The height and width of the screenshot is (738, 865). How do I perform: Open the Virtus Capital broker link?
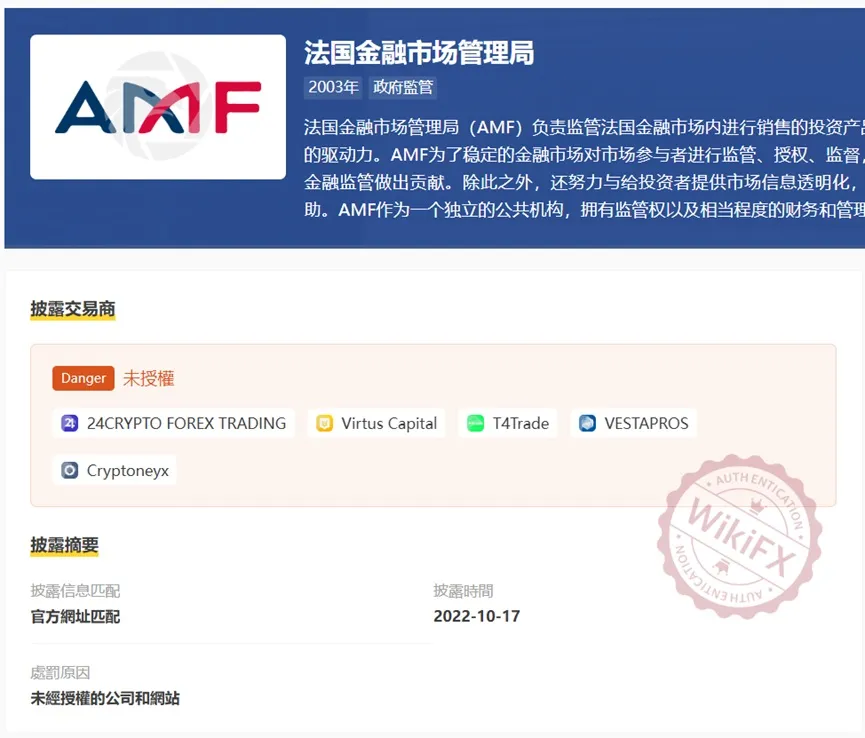(x=376, y=423)
